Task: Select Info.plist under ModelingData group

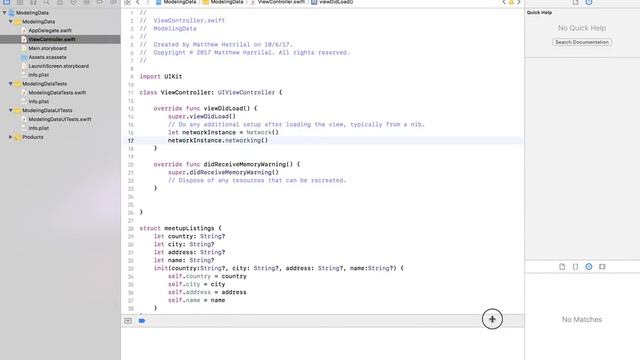Action: click(38, 75)
